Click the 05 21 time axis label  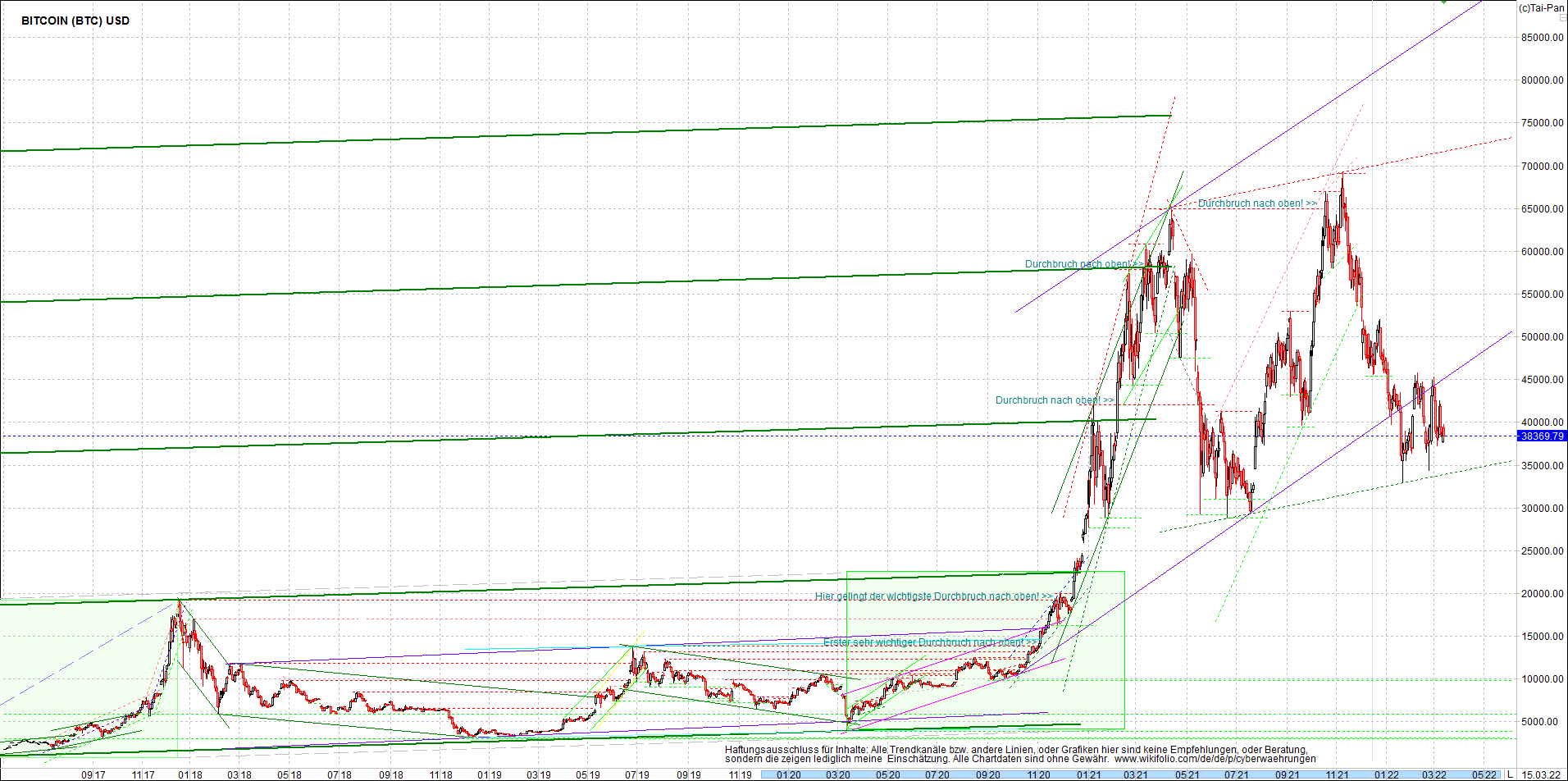click(1187, 774)
